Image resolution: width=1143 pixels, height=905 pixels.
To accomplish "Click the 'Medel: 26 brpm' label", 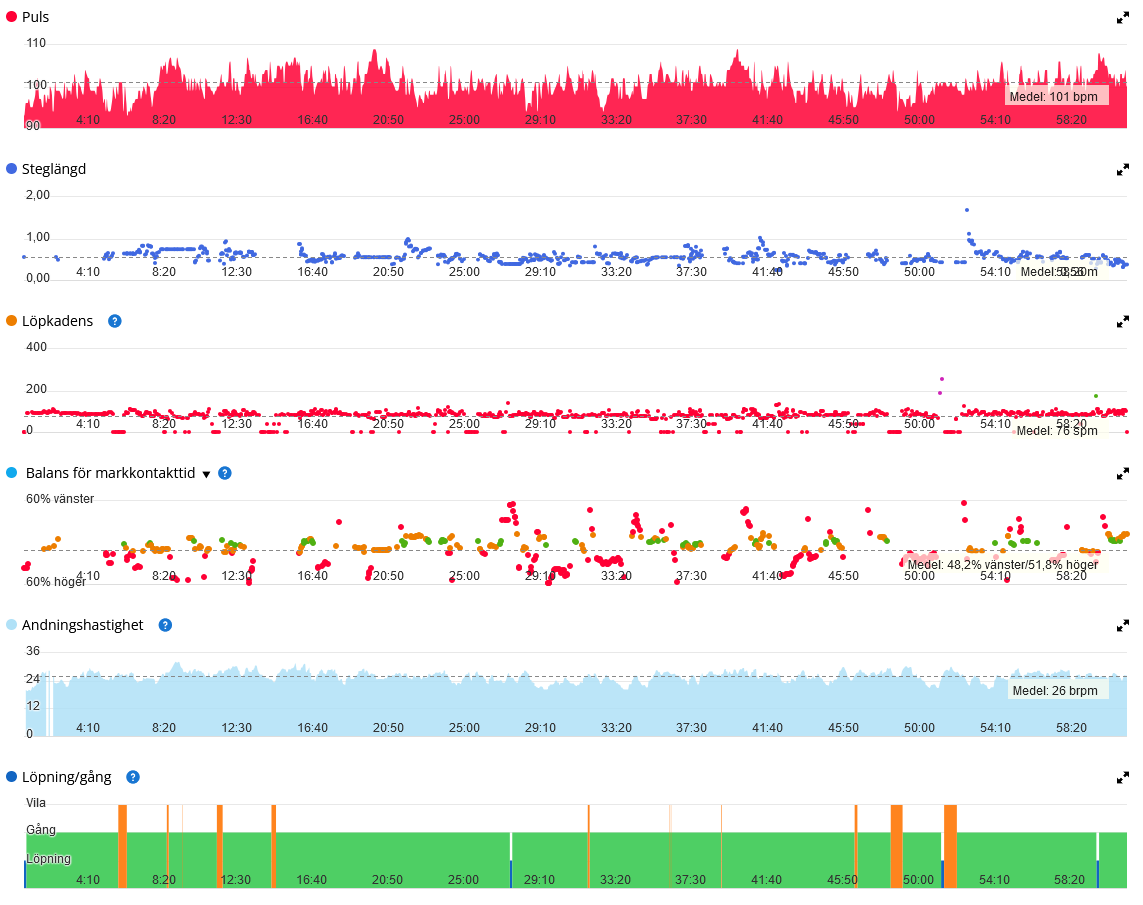I will [1055, 691].
